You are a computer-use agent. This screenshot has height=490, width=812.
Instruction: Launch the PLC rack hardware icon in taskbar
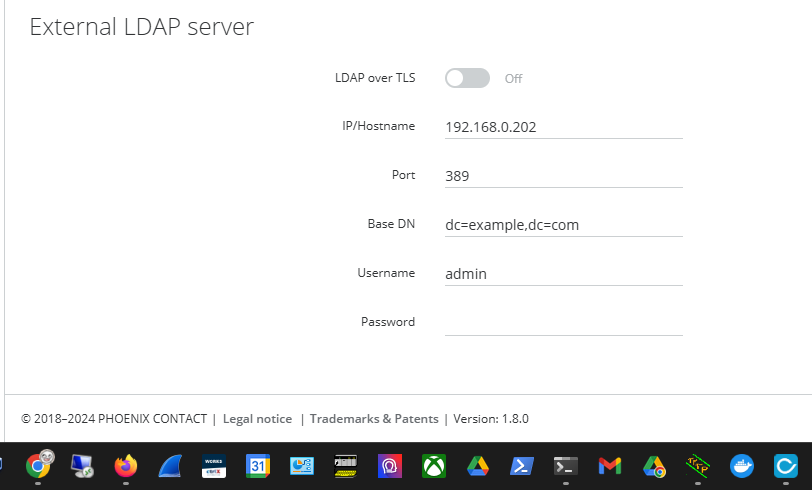[346, 466]
